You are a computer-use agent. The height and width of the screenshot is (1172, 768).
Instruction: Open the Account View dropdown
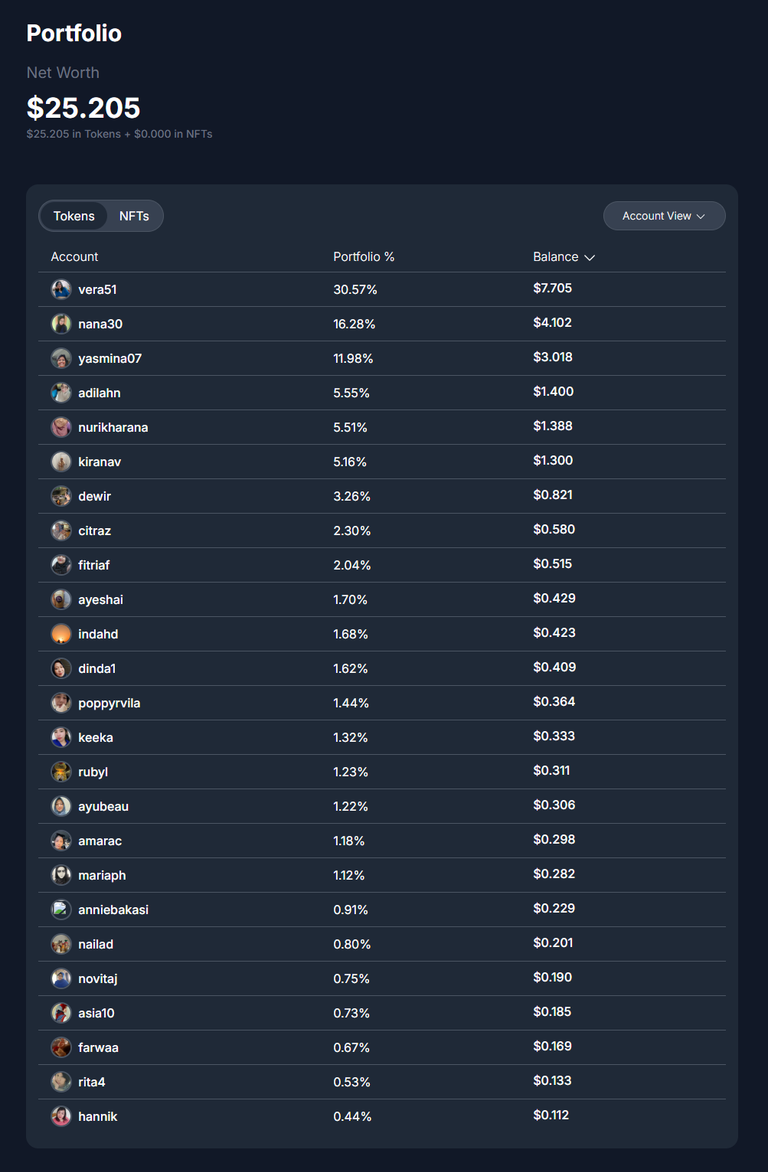click(664, 216)
